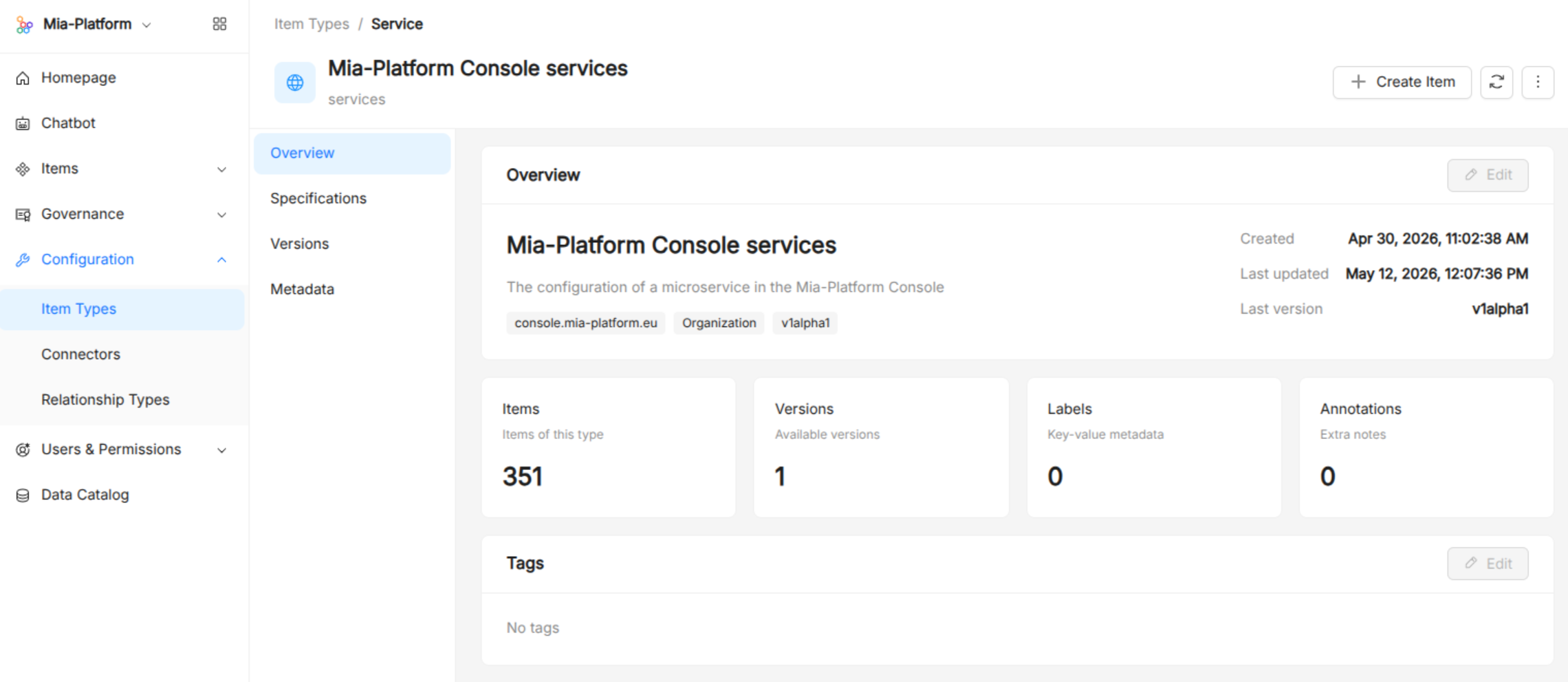Open the Labels count card
Viewport: 1568px width, 682px height.
[1154, 447]
